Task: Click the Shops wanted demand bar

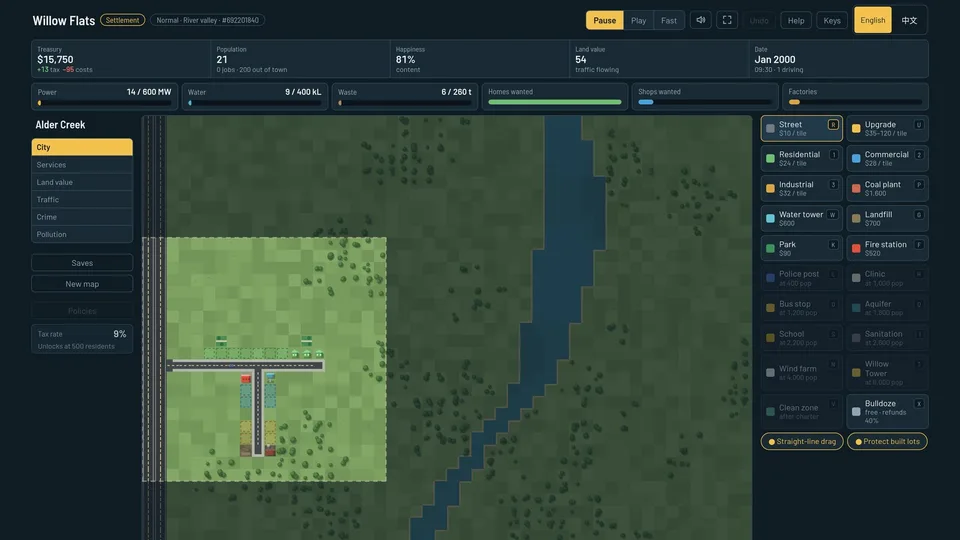Action: click(x=705, y=97)
